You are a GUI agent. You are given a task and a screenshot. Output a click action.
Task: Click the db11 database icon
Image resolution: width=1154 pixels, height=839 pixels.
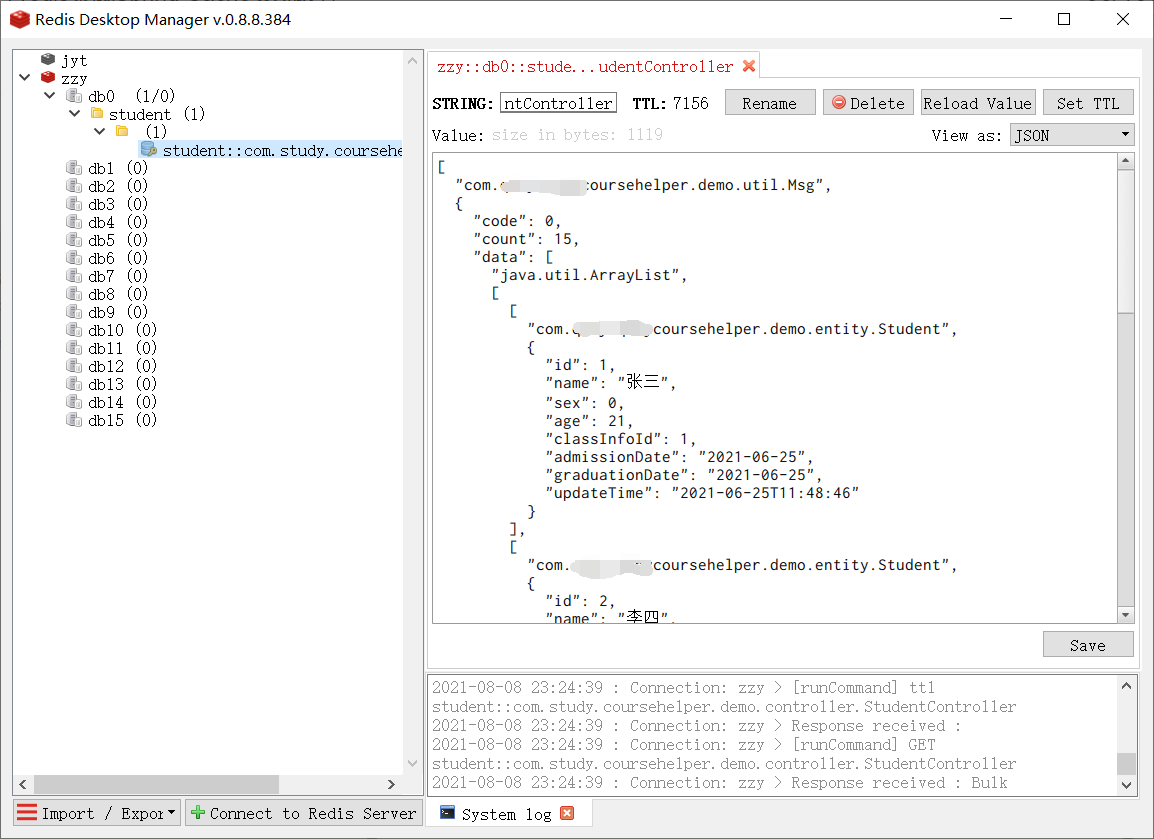point(74,347)
